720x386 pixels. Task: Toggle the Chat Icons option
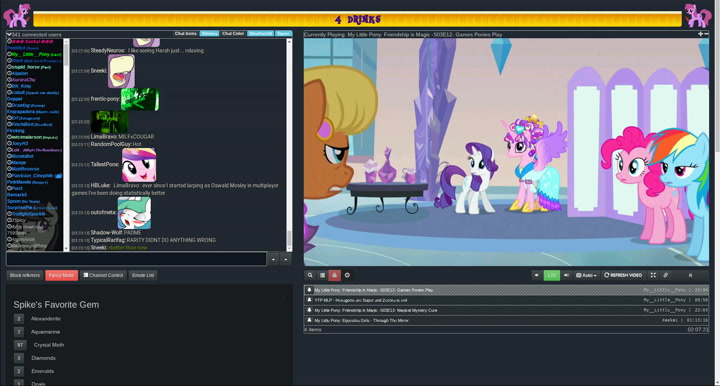point(186,34)
